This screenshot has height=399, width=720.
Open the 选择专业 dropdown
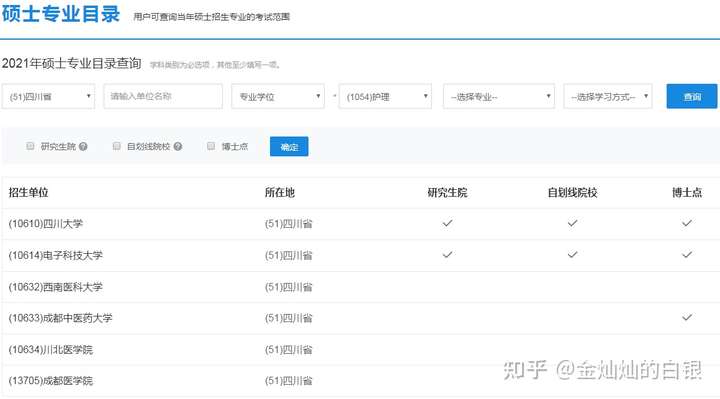tap(499, 96)
